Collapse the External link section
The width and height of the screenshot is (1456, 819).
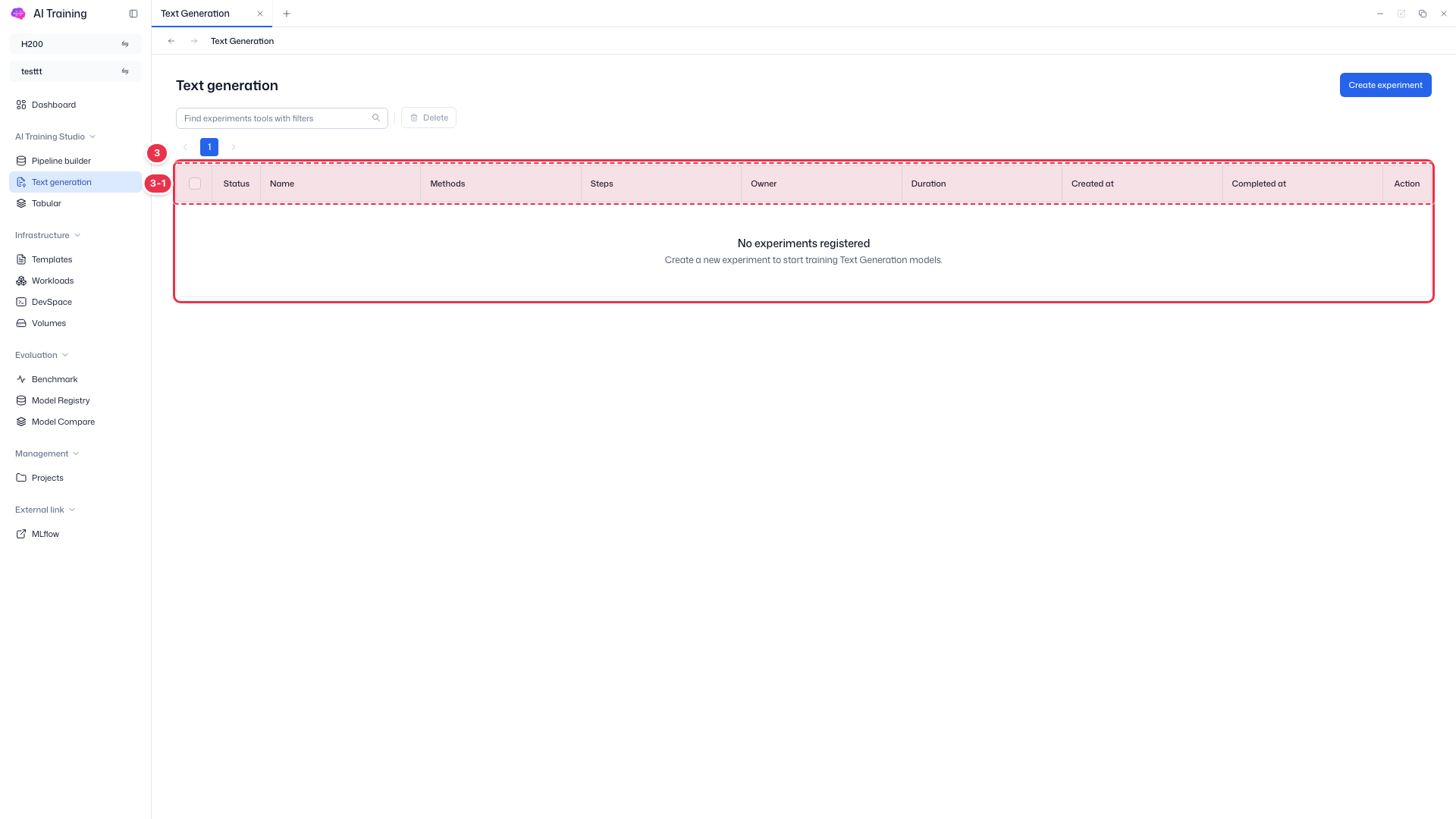pos(45,510)
